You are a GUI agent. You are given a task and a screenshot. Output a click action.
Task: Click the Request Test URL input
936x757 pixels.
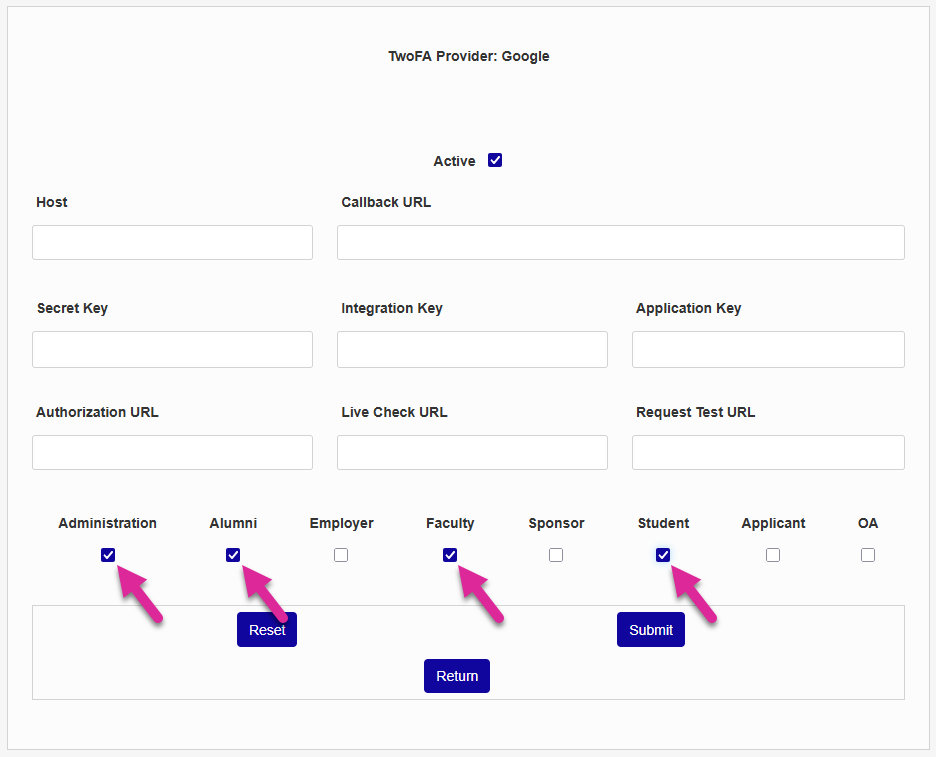pyautogui.click(x=768, y=452)
